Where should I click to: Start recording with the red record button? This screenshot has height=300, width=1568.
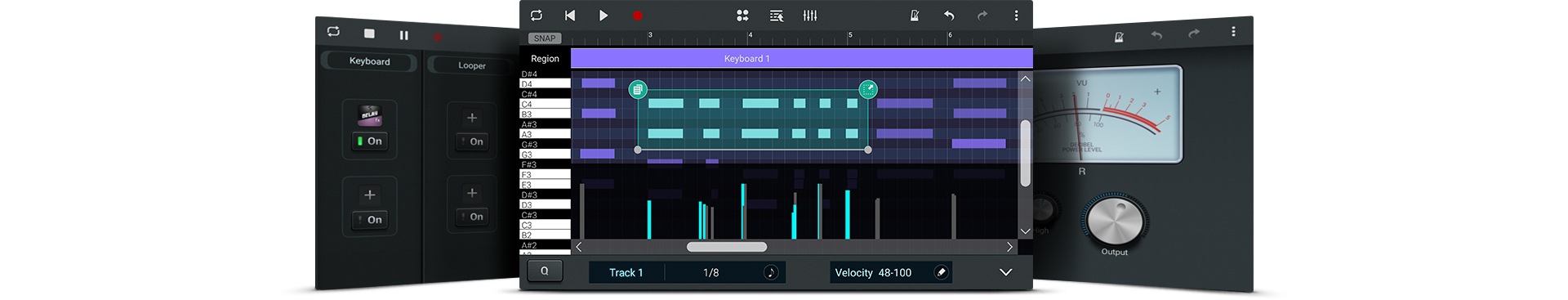click(637, 16)
